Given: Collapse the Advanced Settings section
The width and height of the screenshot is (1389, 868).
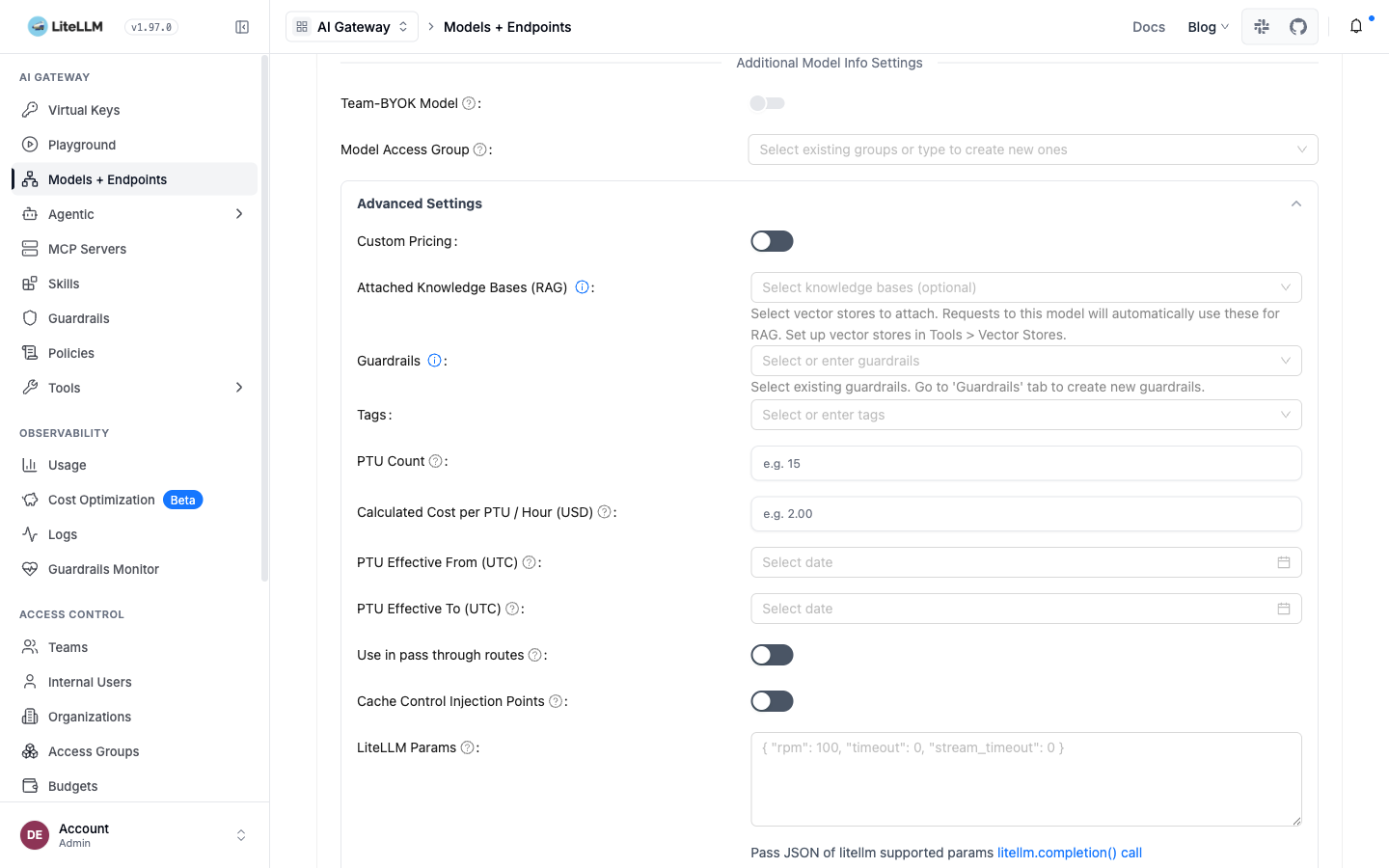Looking at the screenshot, I should (x=1296, y=203).
